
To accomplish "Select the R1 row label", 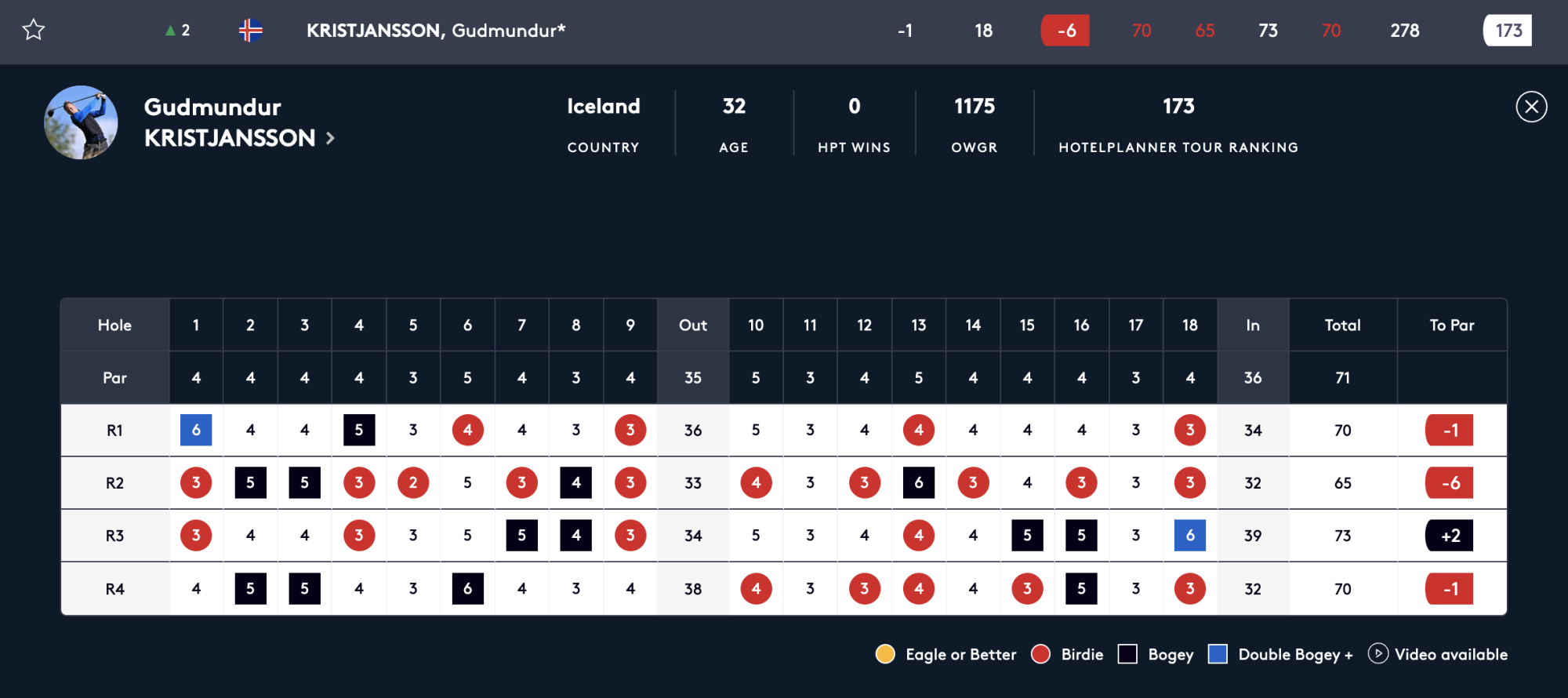I will 114,431.
